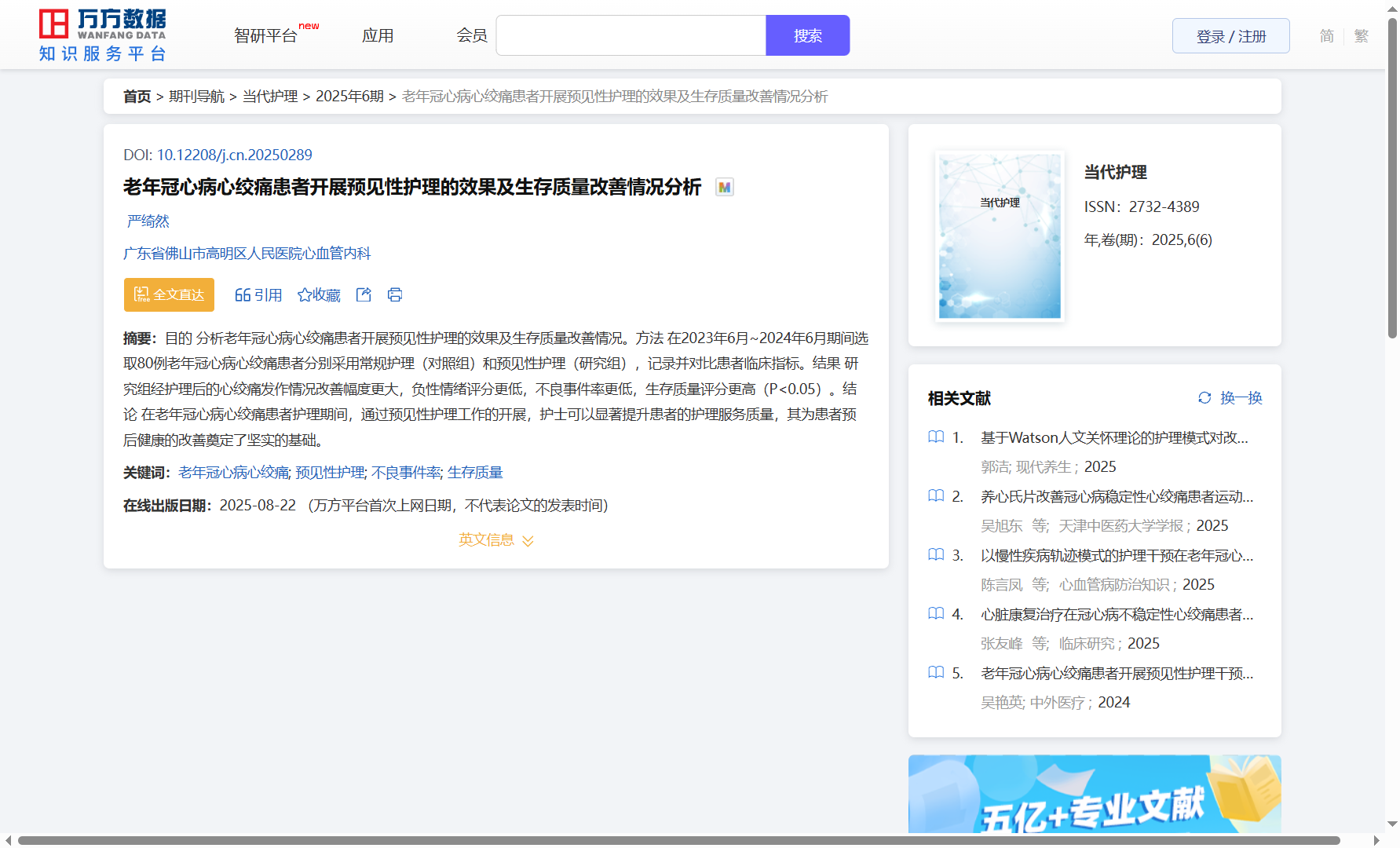This screenshot has height=848, width=1400.
Task: Expand the 英文信息 section
Action: tap(495, 540)
